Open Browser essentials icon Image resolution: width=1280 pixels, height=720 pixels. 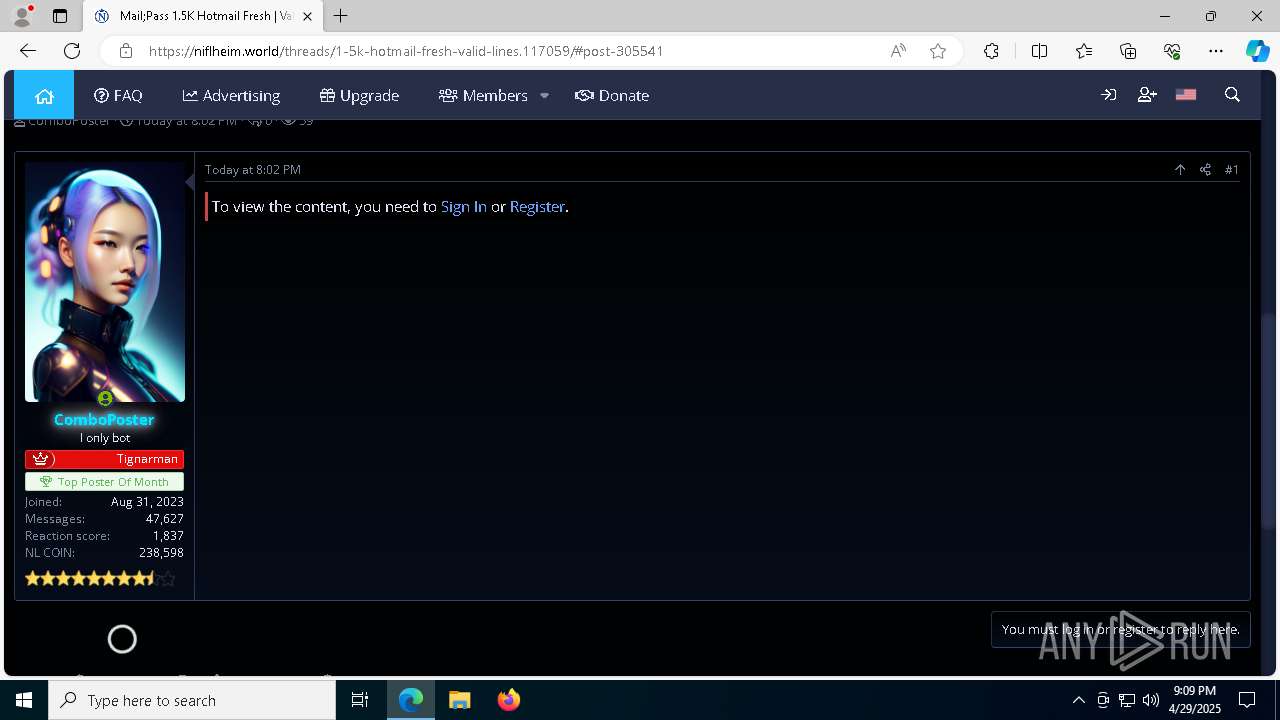coord(1172,51)
